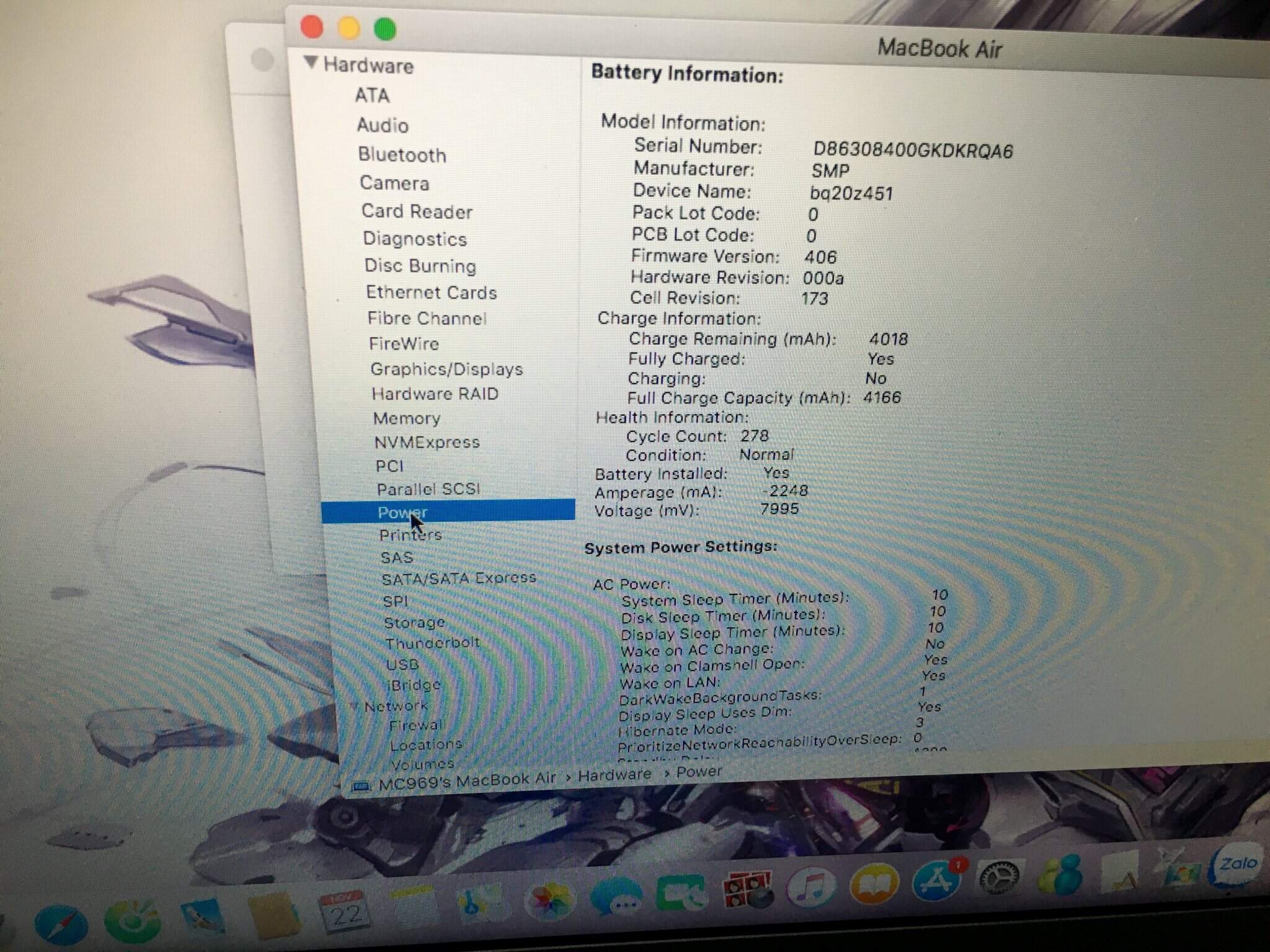Open iBooks orange book dock icon
This screenshot has height=952, width=1270.
point(873,884)
